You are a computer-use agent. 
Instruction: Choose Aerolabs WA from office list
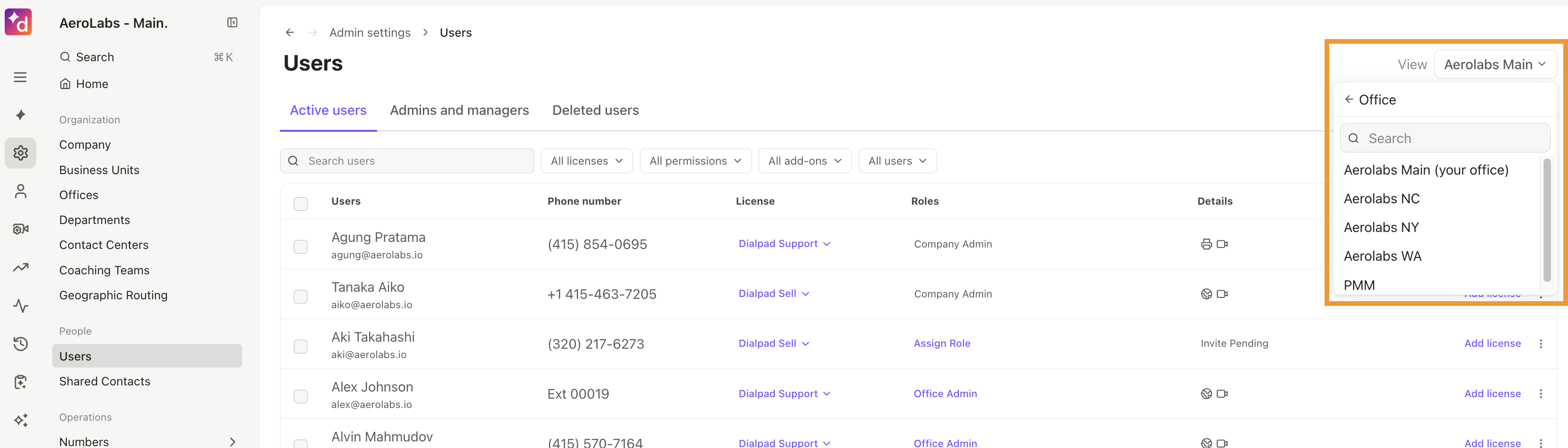pos(1382,256)
